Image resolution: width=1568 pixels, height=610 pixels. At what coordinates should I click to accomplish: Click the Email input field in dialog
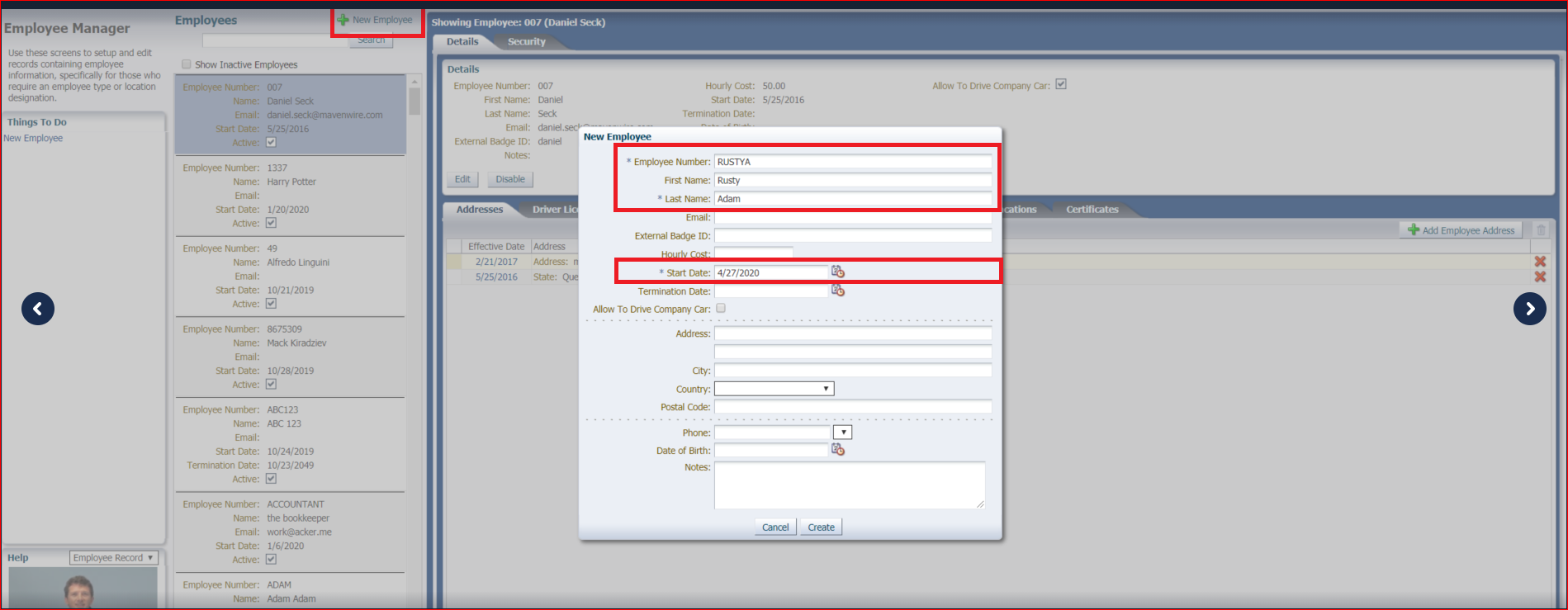point(853,217)
